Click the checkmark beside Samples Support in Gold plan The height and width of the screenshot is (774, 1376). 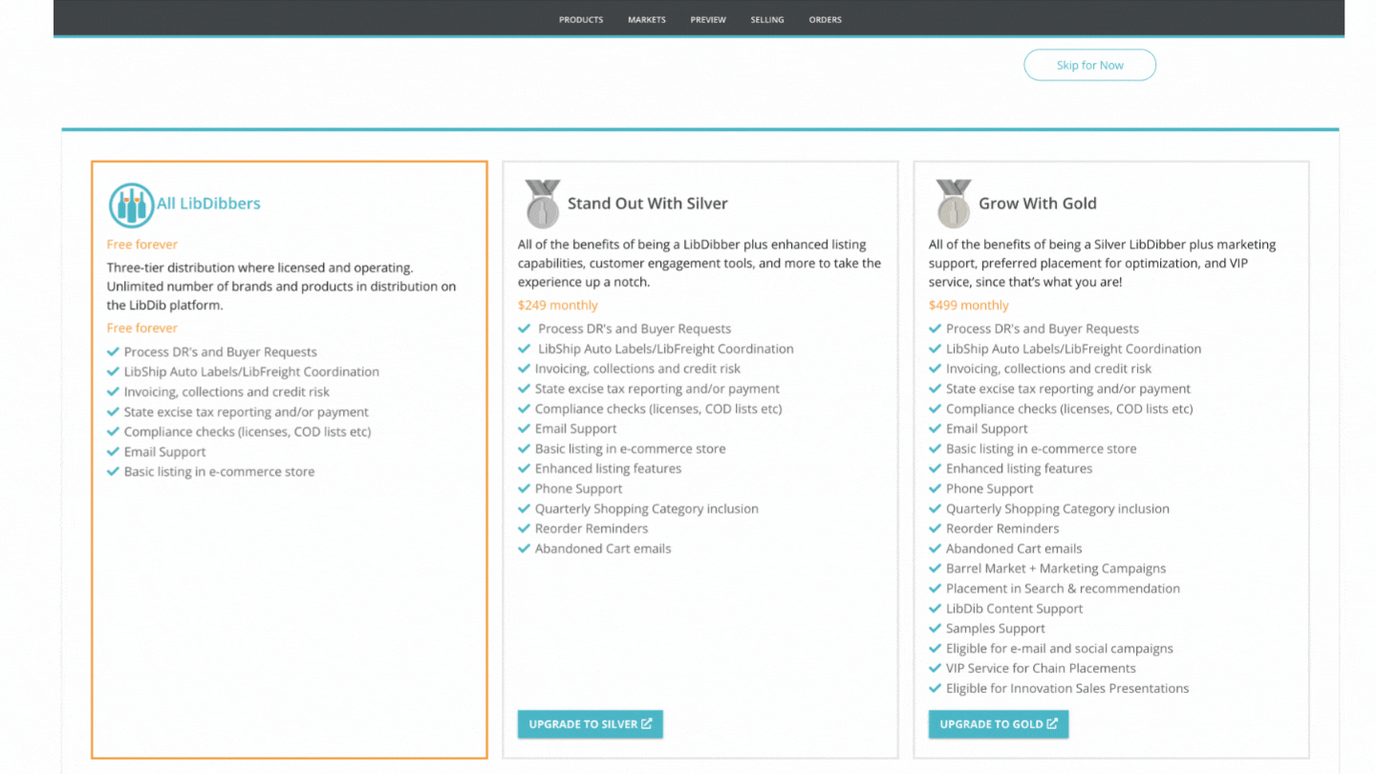(x=933, y=628)
